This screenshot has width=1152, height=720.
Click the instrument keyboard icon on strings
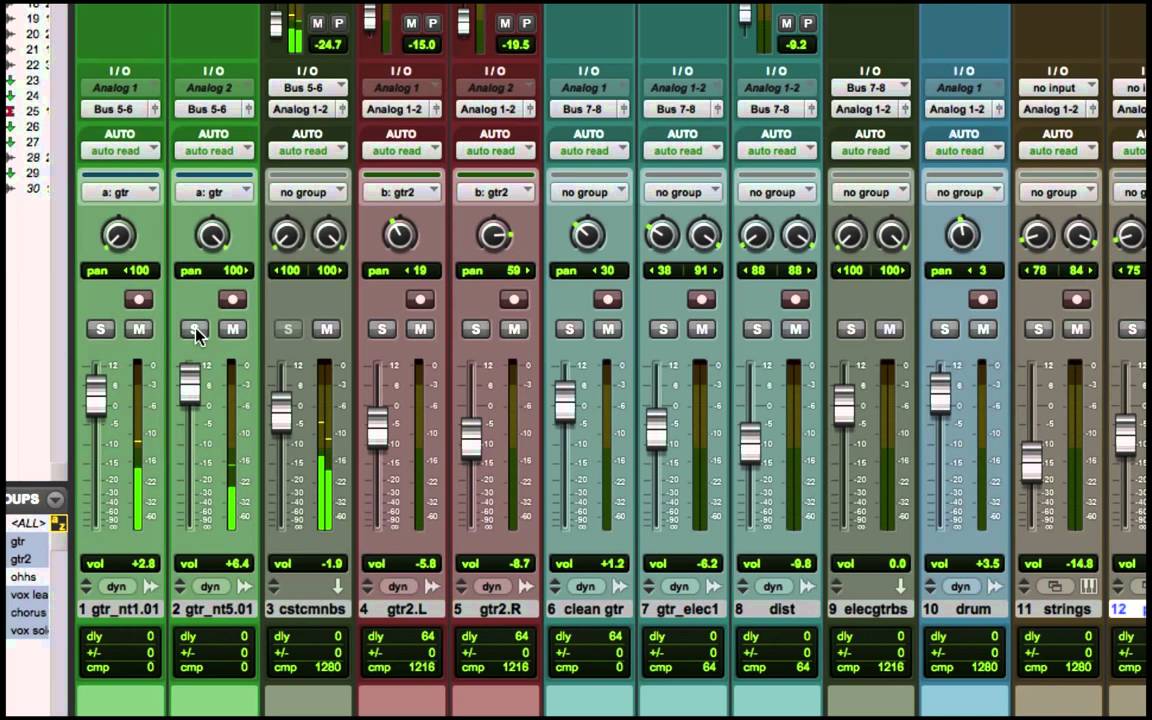click(1089, 586)
